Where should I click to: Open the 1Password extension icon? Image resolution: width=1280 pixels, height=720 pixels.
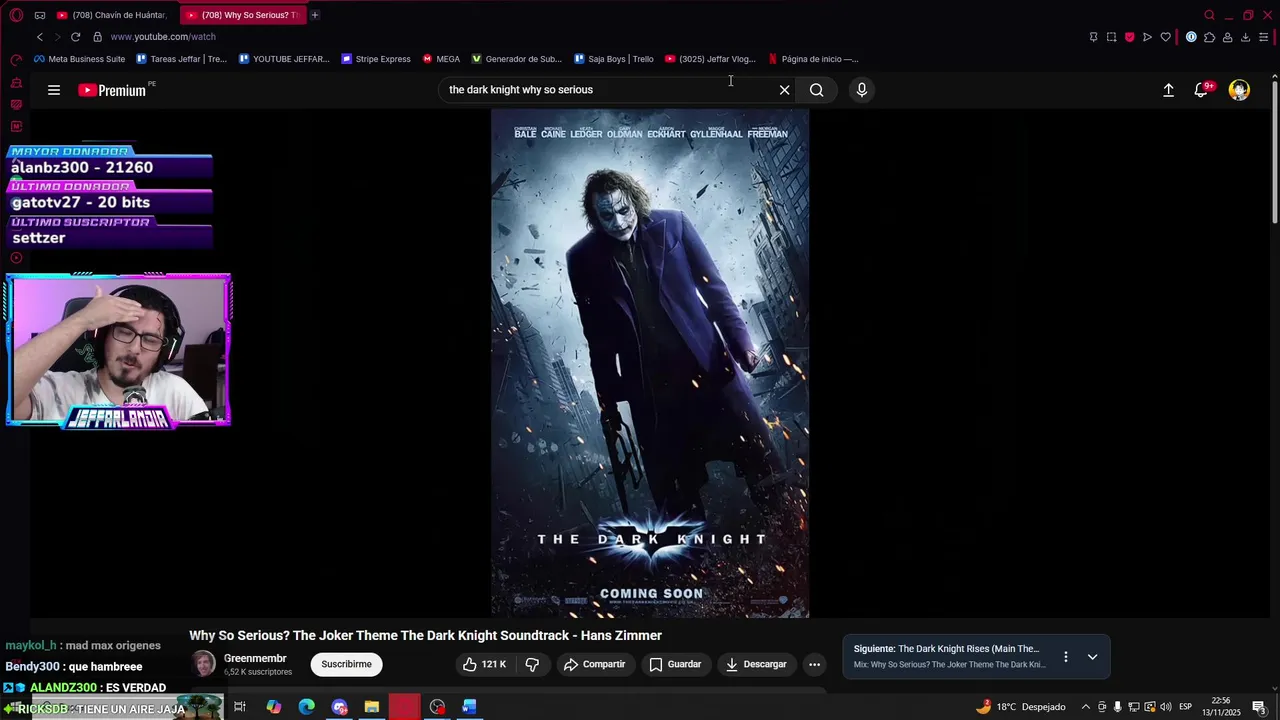(x=1191, y=37)
